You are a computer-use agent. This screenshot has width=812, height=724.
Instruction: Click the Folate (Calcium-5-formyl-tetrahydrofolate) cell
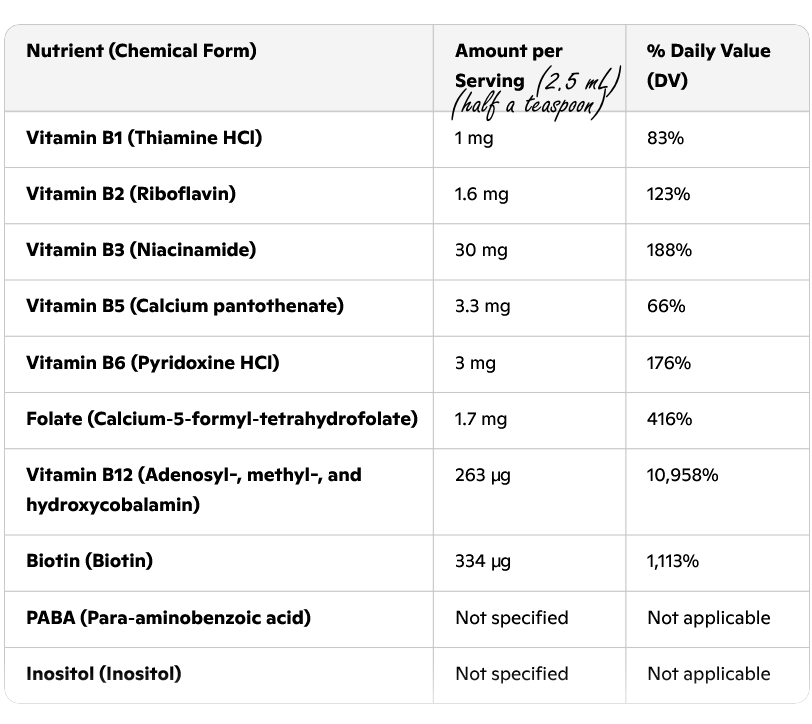pos(222,418)
